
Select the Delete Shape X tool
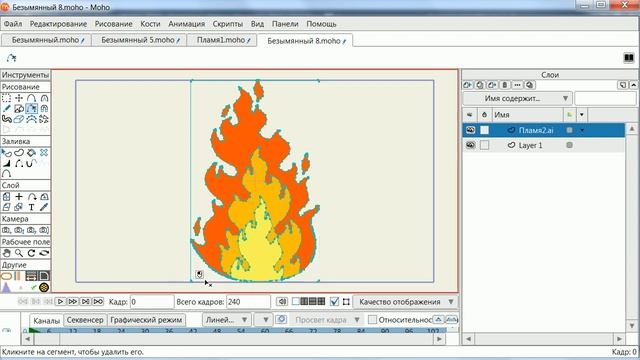[44, 153]
